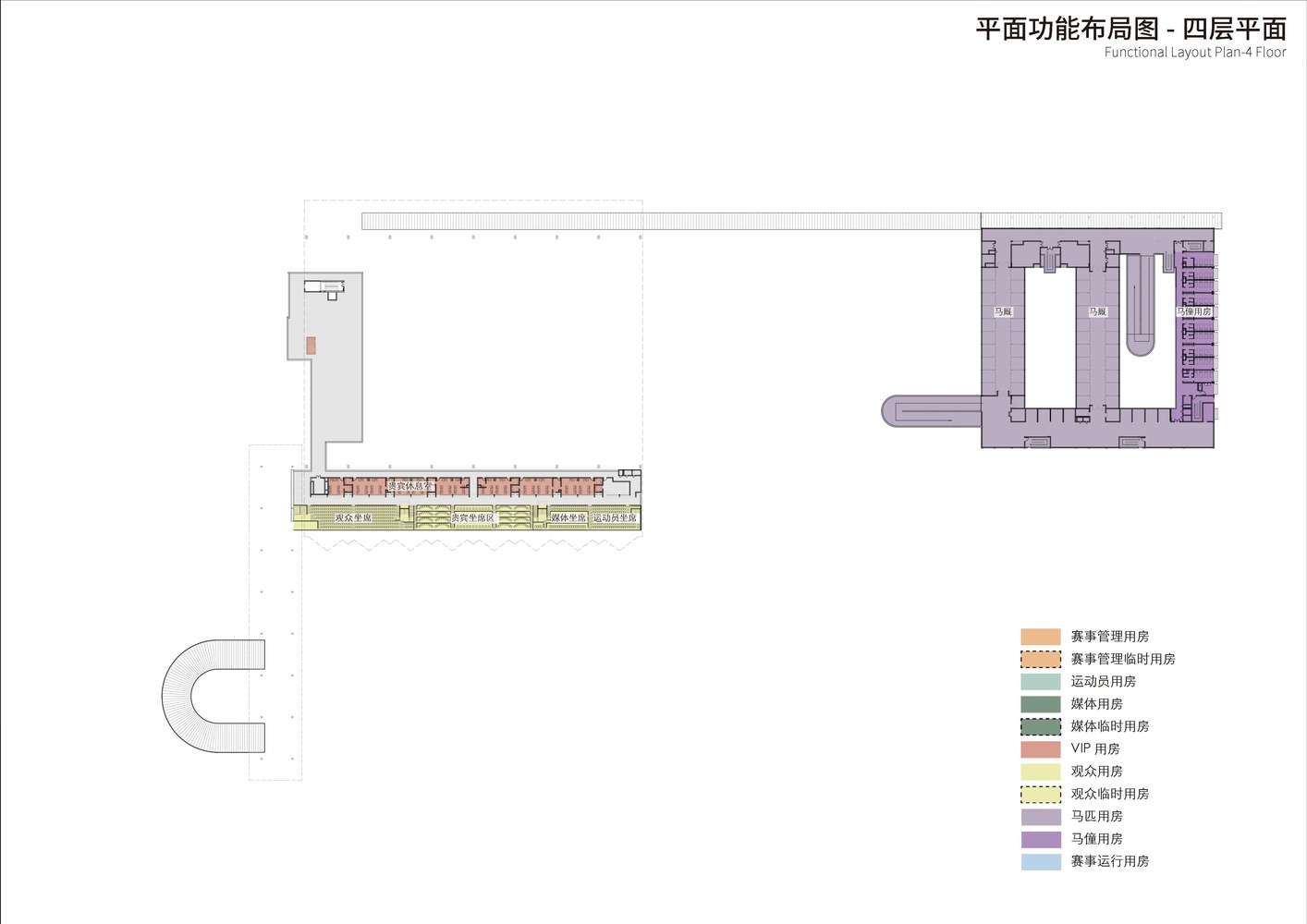This screenshot has width=1307, height=924.
Task: Click the VIP 用房 salmon legend swatch
Action: 1041,749
